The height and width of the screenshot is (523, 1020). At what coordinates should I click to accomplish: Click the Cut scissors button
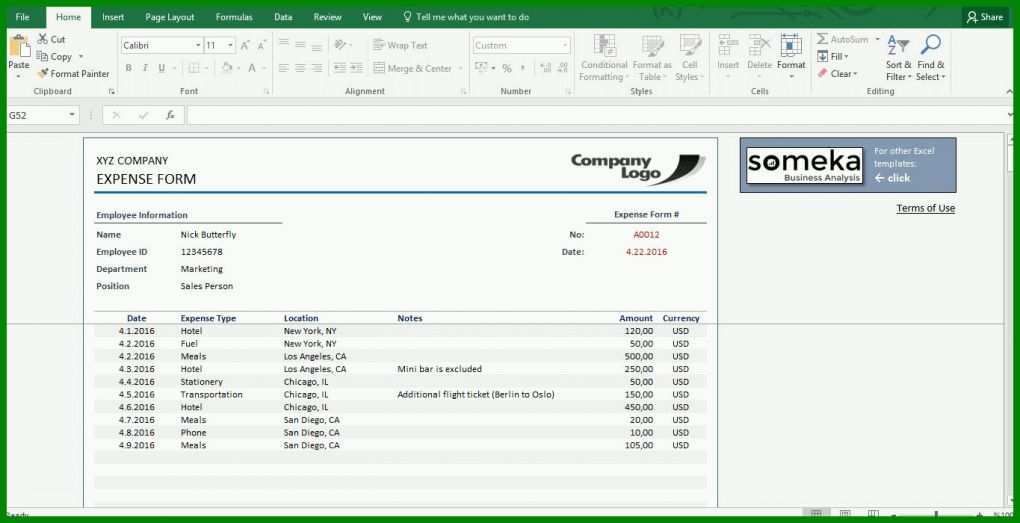(x=51, y=39)
